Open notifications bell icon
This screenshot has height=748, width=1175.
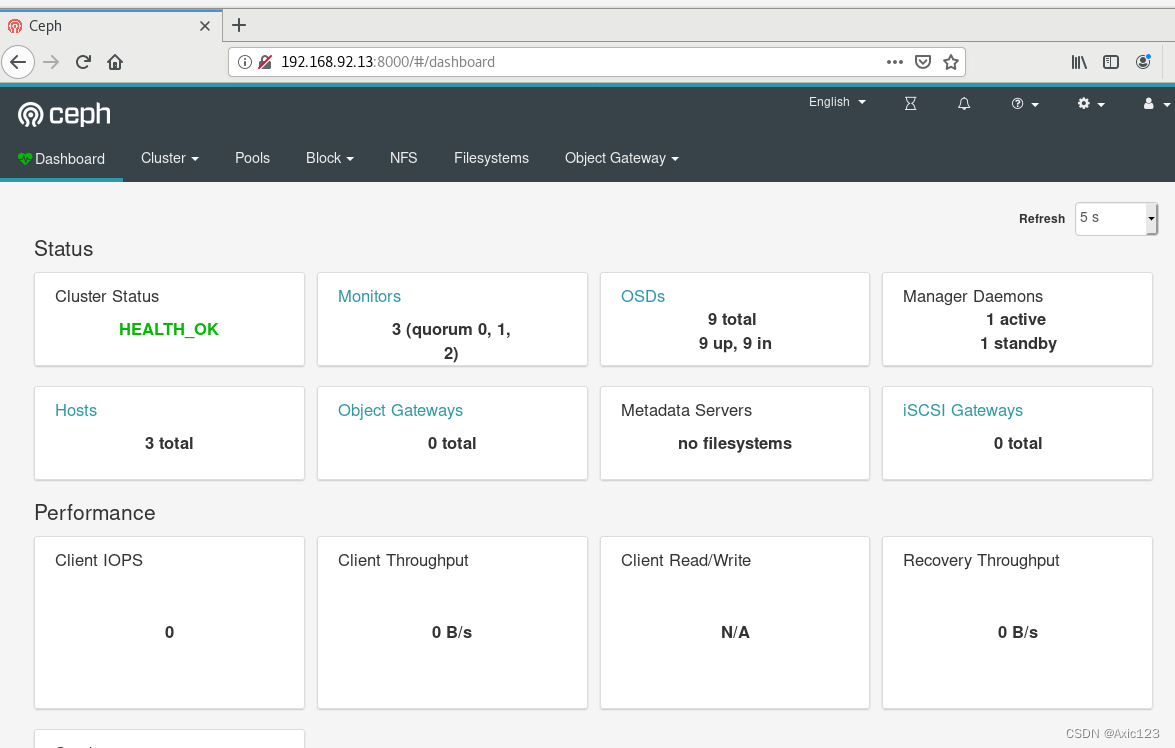[964, 103]
